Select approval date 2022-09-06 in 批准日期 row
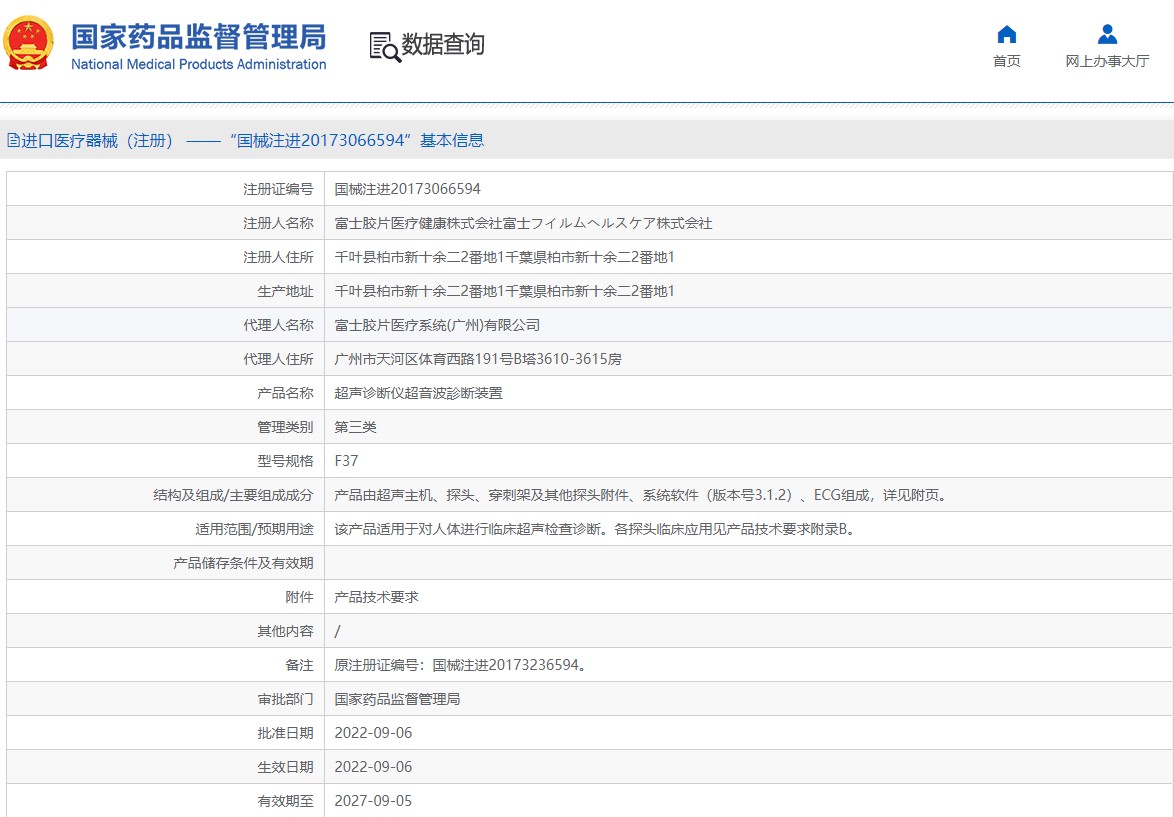The height and width of the screenshot is (817, 1174). tap(373, 733)
